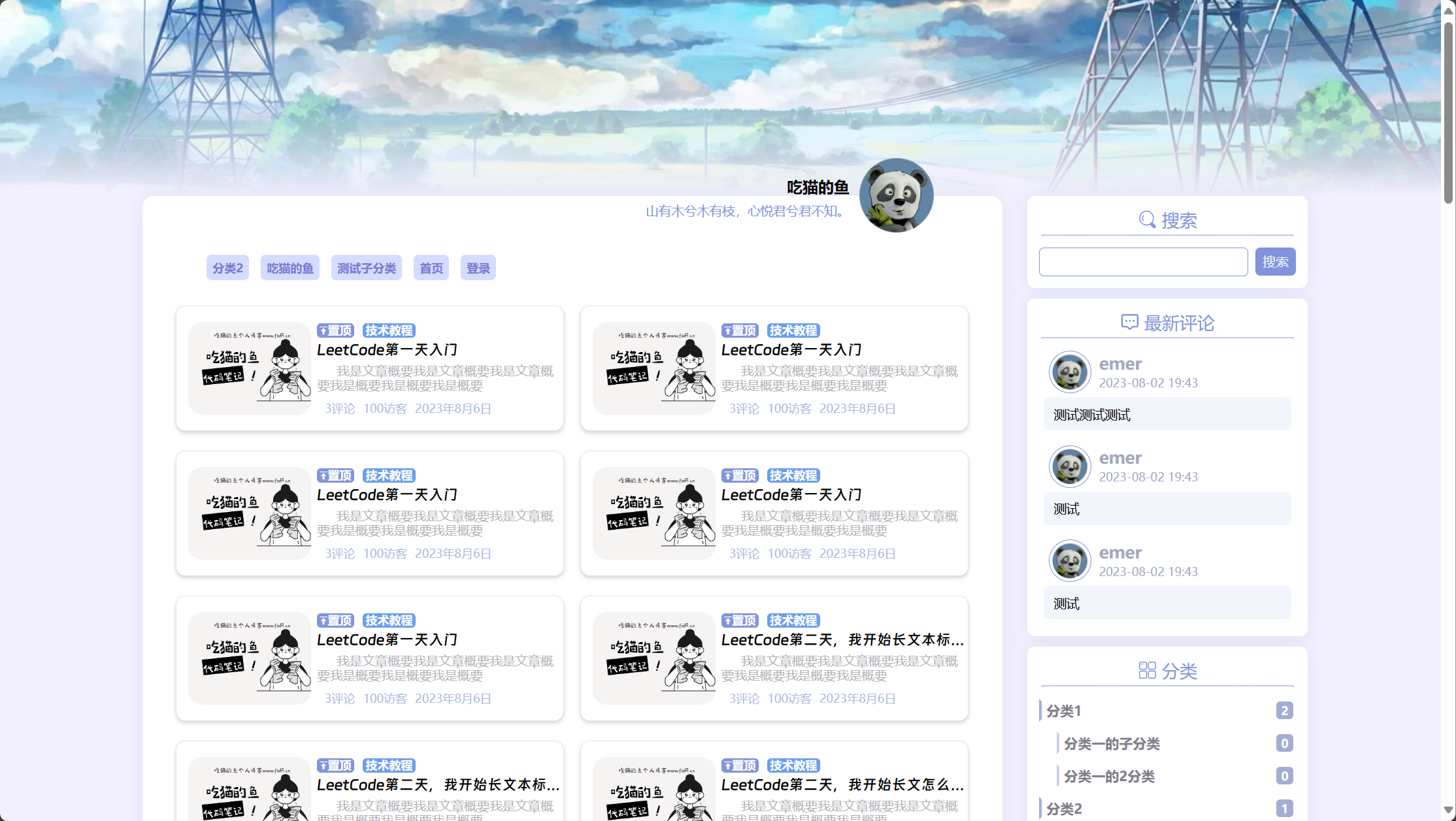Open subcategory 分类一的2分类
The image size is (1456, 821).
pyautogui.click(x=1109, y=776)
